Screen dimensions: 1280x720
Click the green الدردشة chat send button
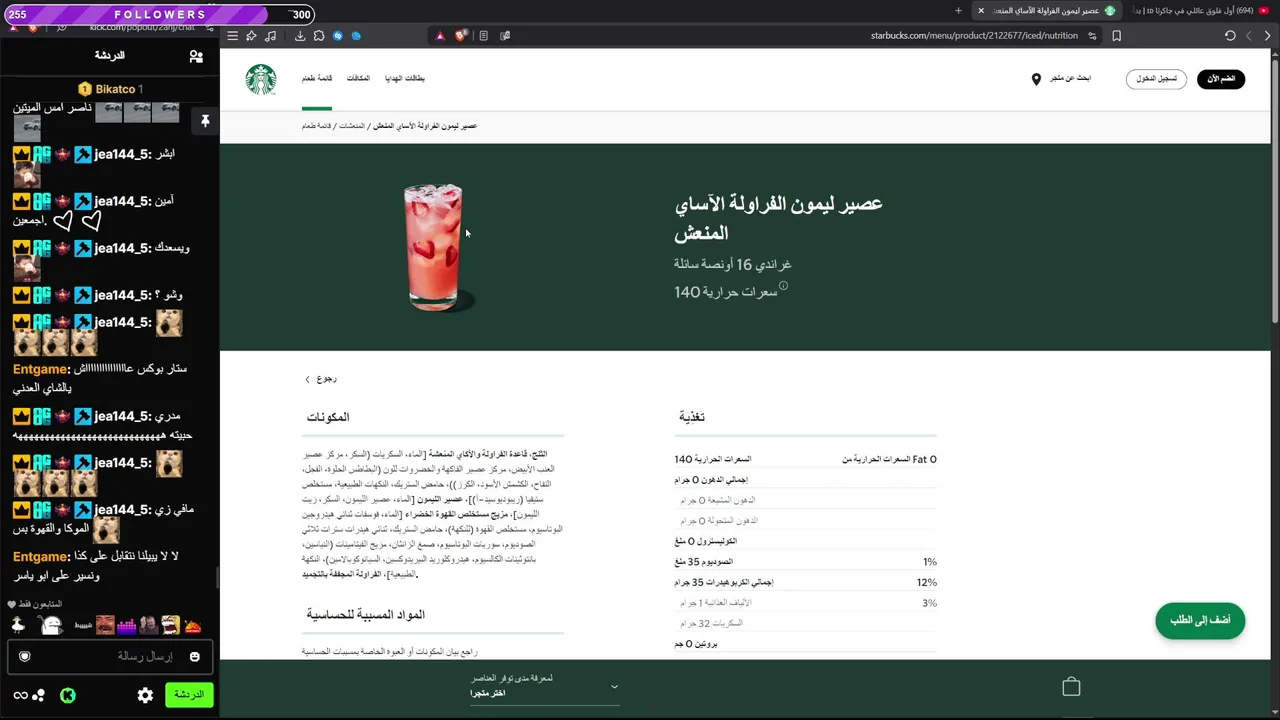[x=189, y=694]
